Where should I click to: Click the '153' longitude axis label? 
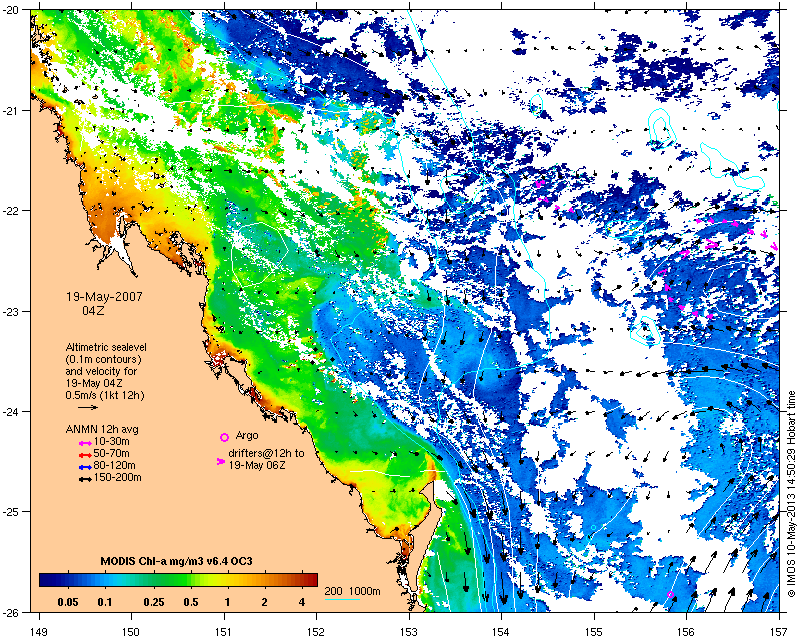[409, 632]
